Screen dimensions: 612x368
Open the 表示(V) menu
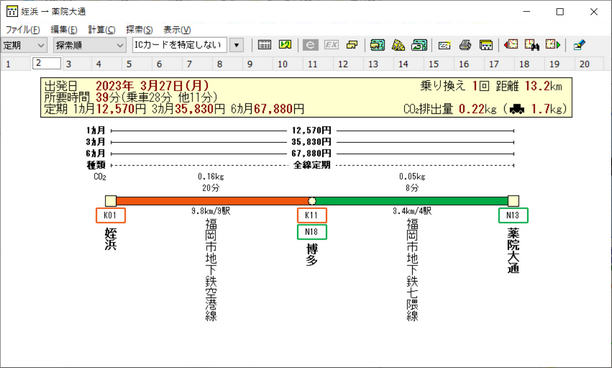[x=177, y=30]
